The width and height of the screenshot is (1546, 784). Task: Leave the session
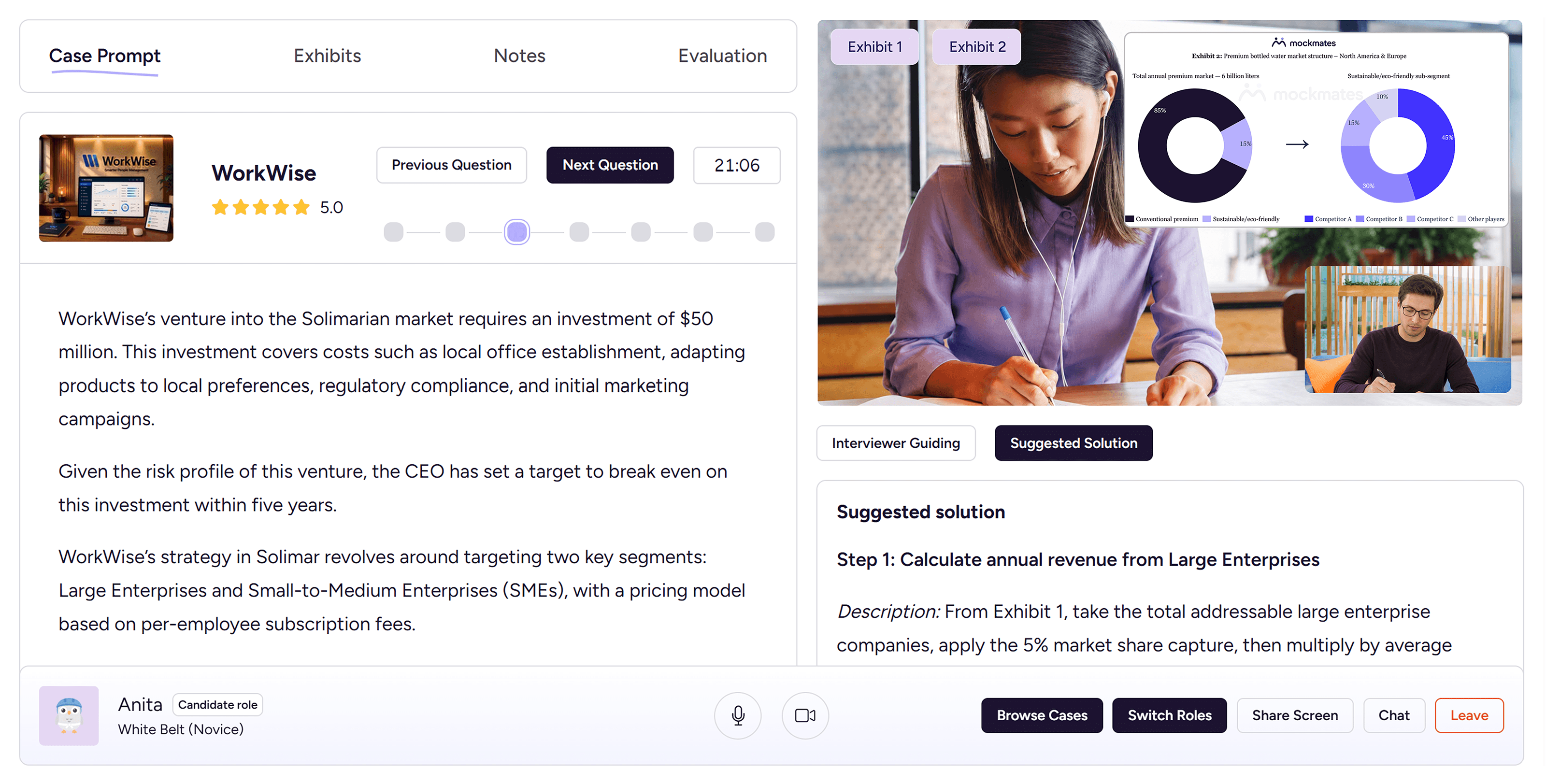1469,715
